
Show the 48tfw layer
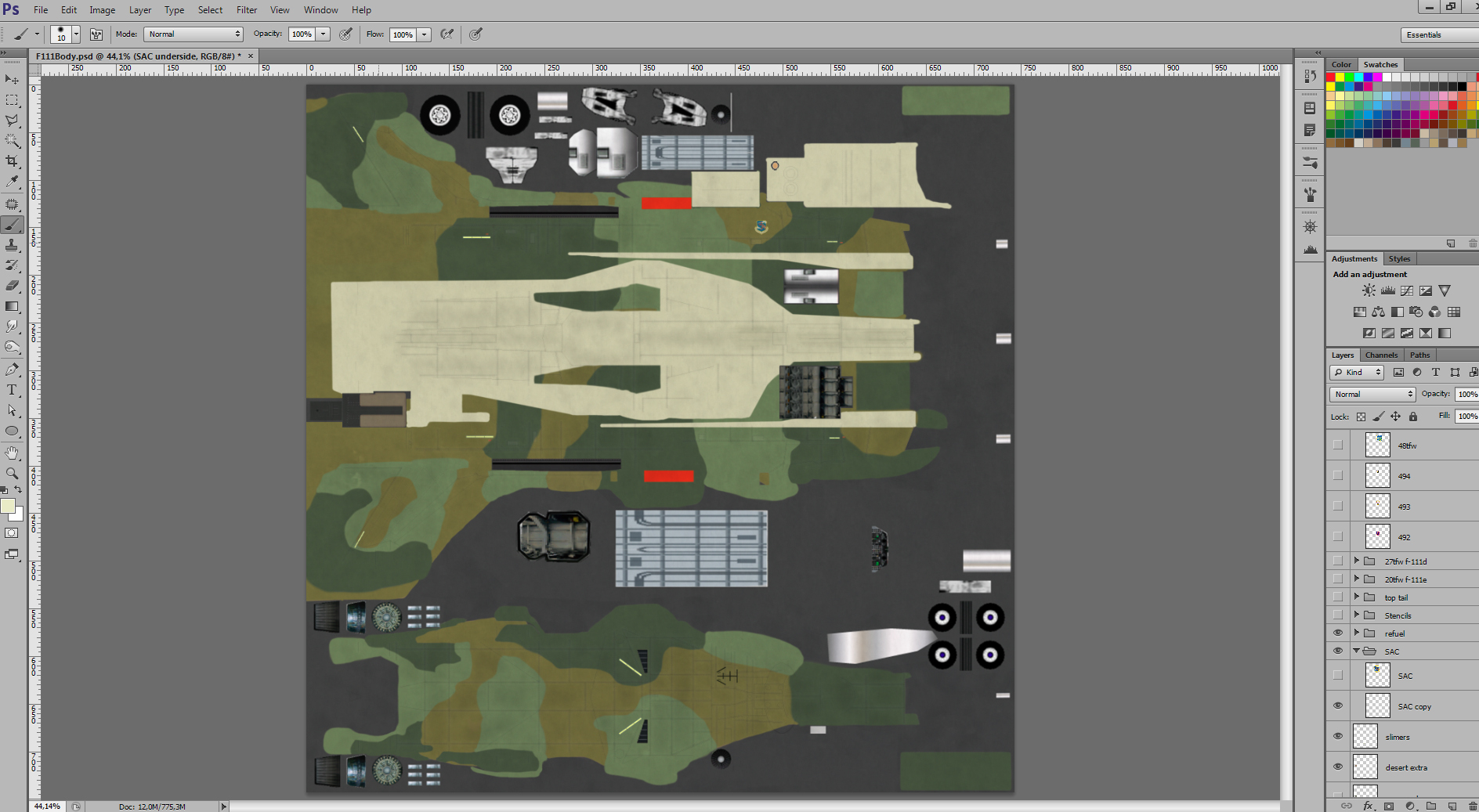click(x=1338, y=445)
